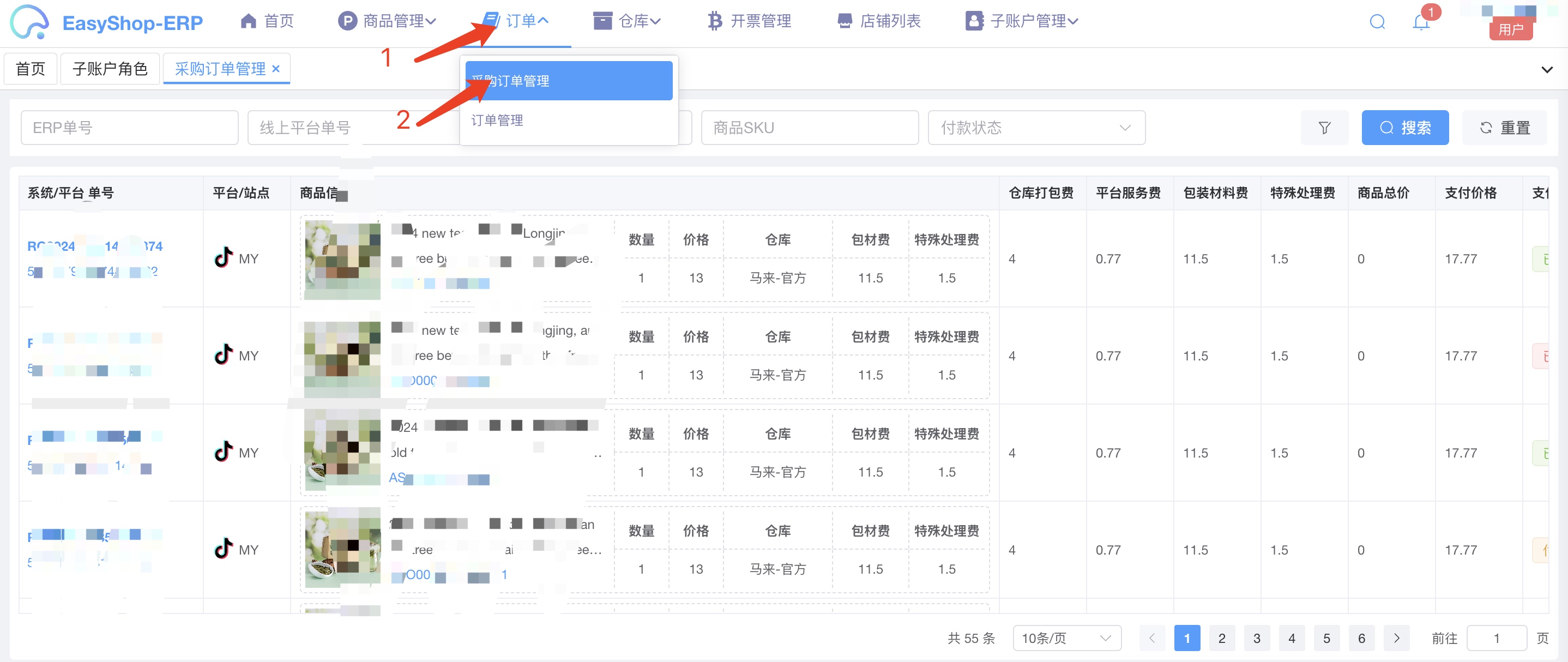Open 店铺列表 page
The image size is (1568, 662).
pos(879,21)
